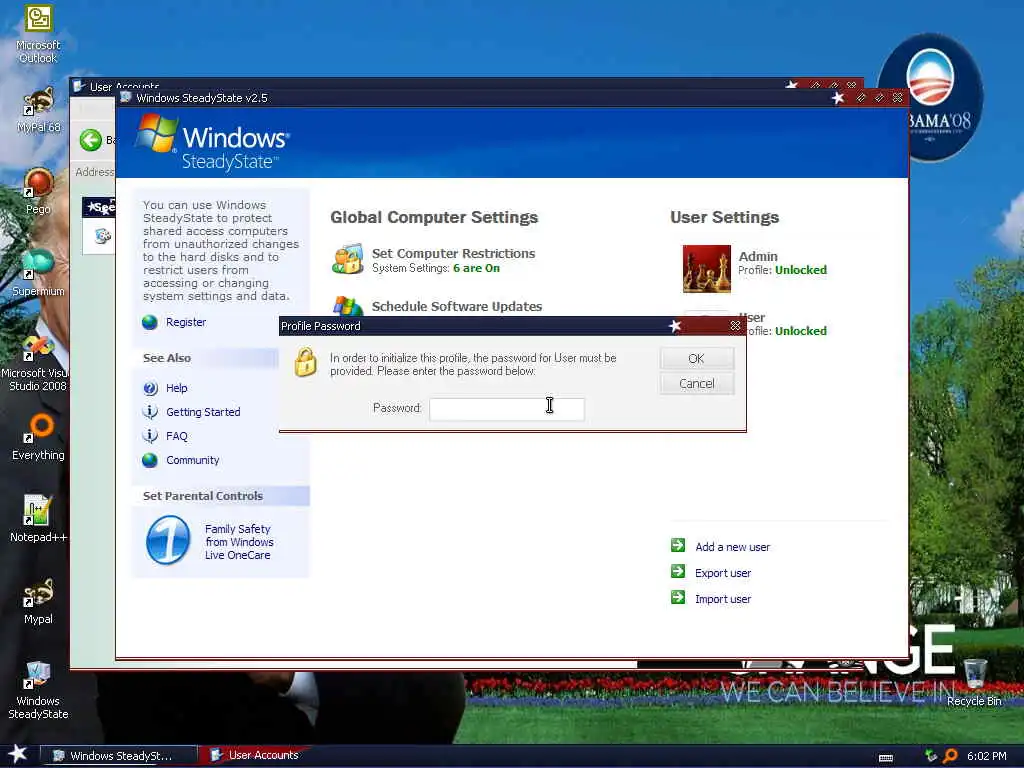
Task: Click the padlock icon in the password dialog
Action: pos(305,362)
